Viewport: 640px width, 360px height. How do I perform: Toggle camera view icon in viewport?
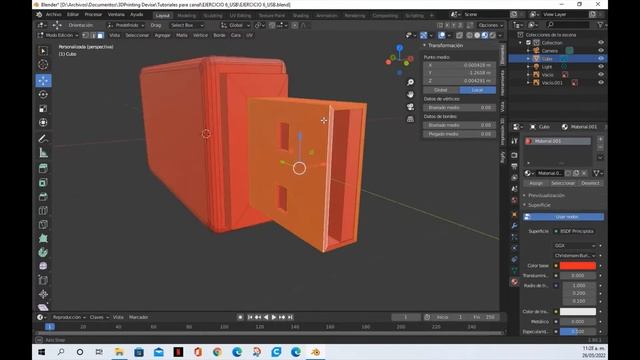[410, 107]
